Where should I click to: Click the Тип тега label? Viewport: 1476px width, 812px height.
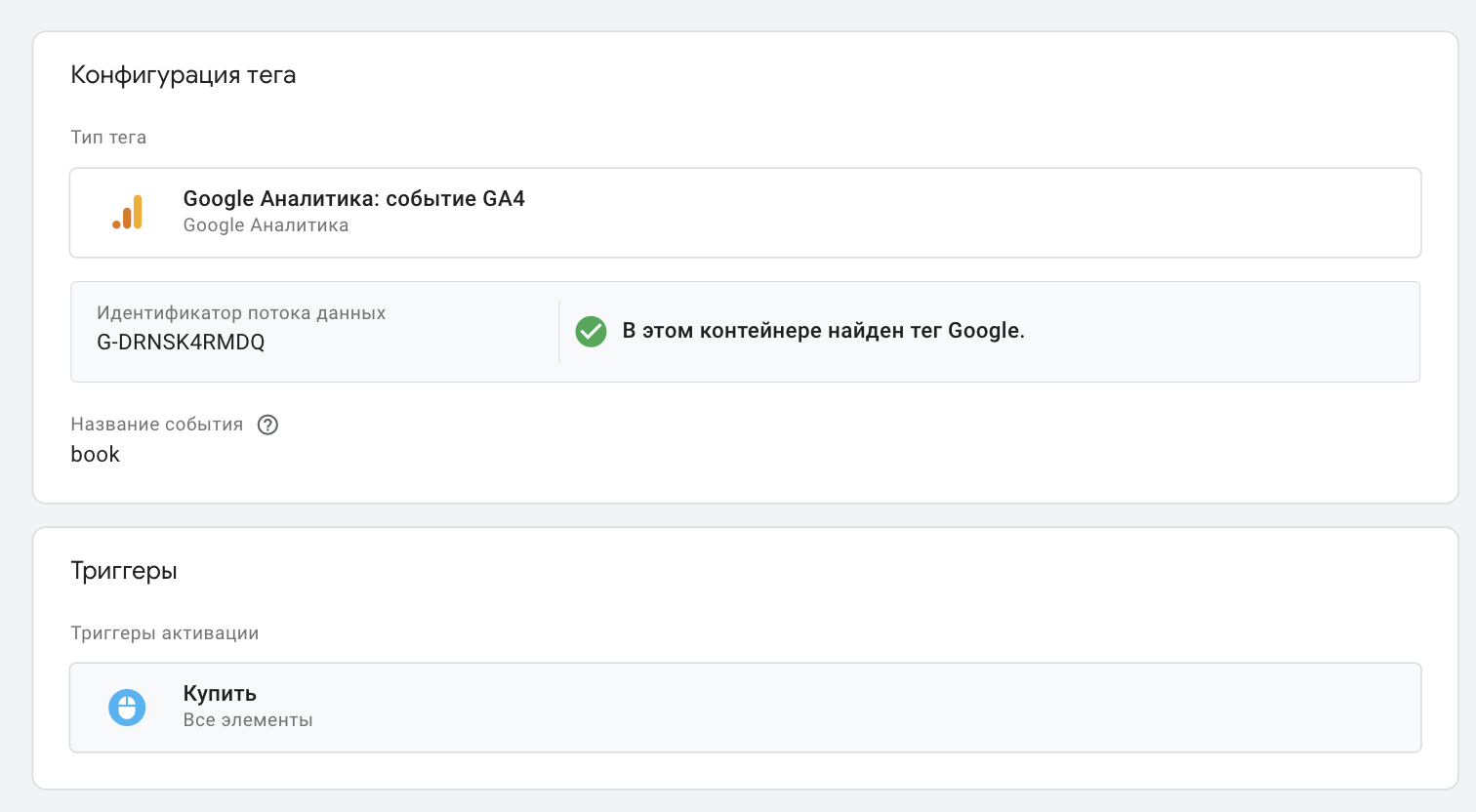(108, 138)
